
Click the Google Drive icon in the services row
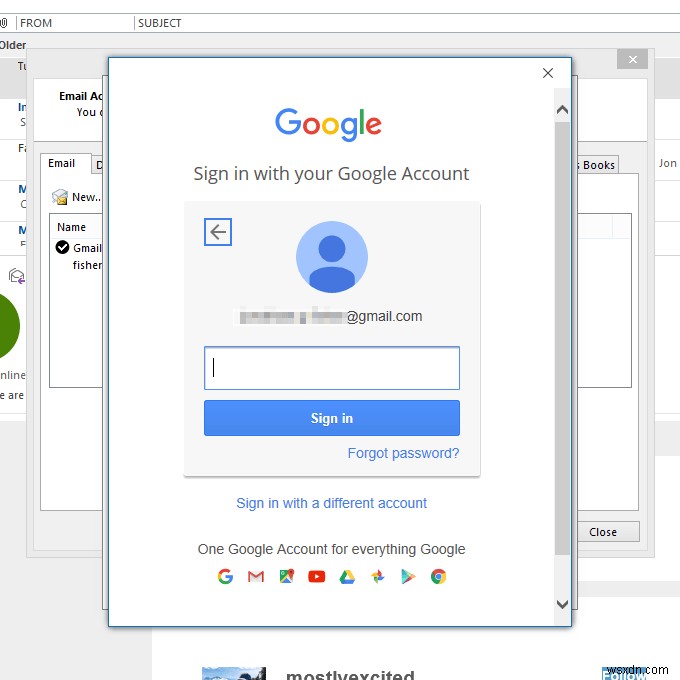tap(347, 576)
